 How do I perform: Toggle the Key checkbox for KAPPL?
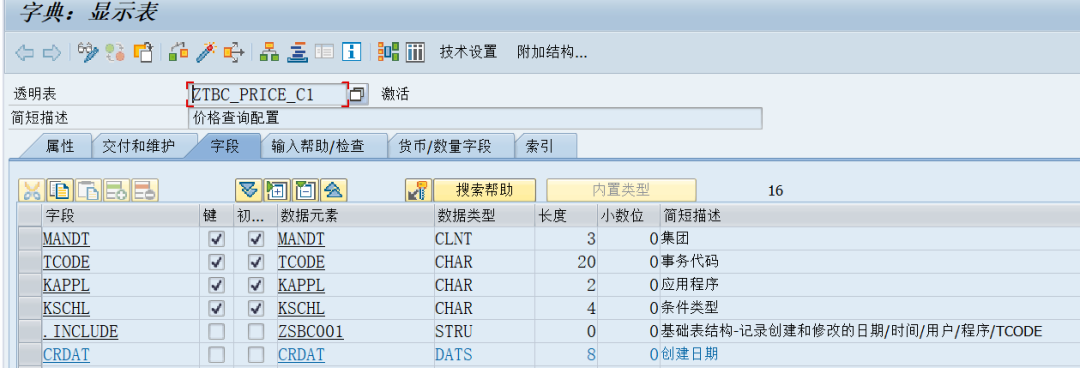216,285
